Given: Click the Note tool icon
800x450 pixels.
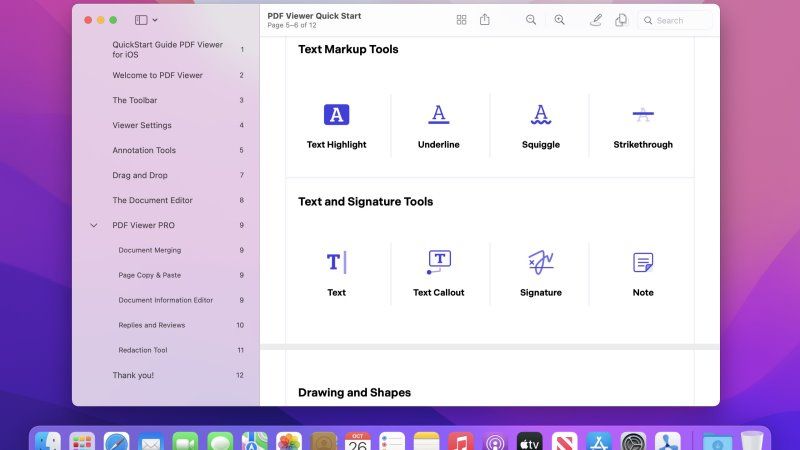Looking at the screenshot, I should click(x=643, y=262).
